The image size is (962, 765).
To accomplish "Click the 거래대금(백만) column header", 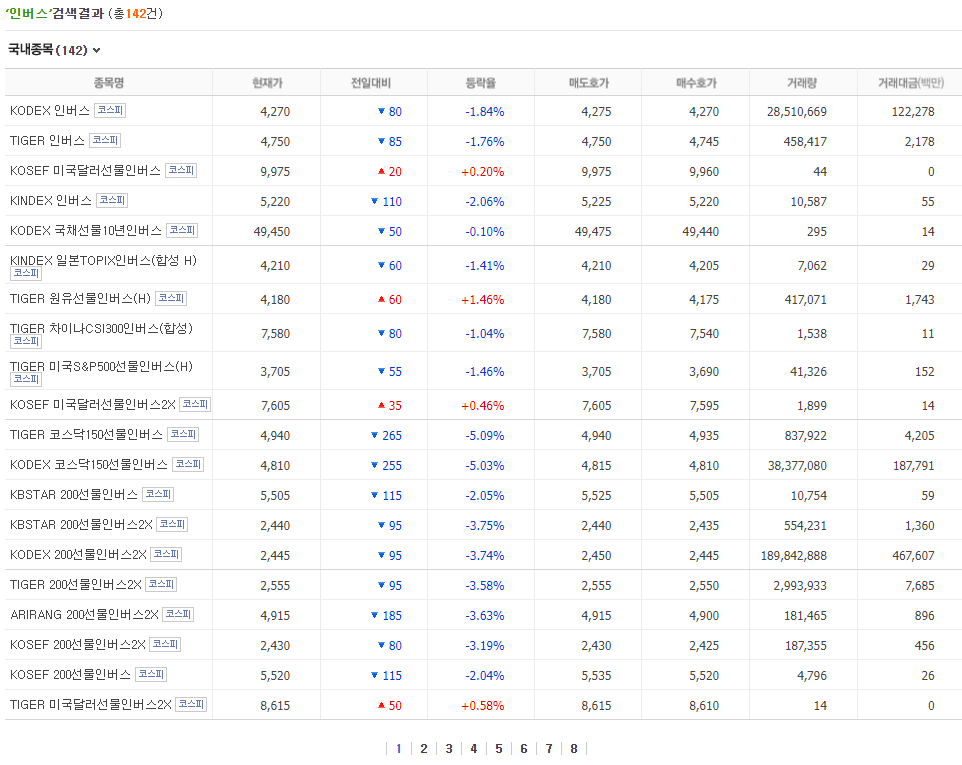I will coord(910,83).
